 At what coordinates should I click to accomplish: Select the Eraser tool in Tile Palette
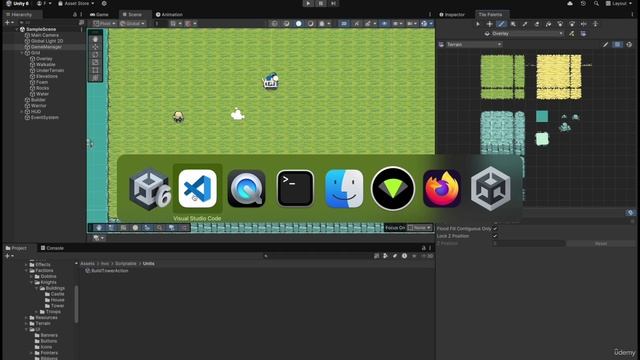[x=537, y=24]
